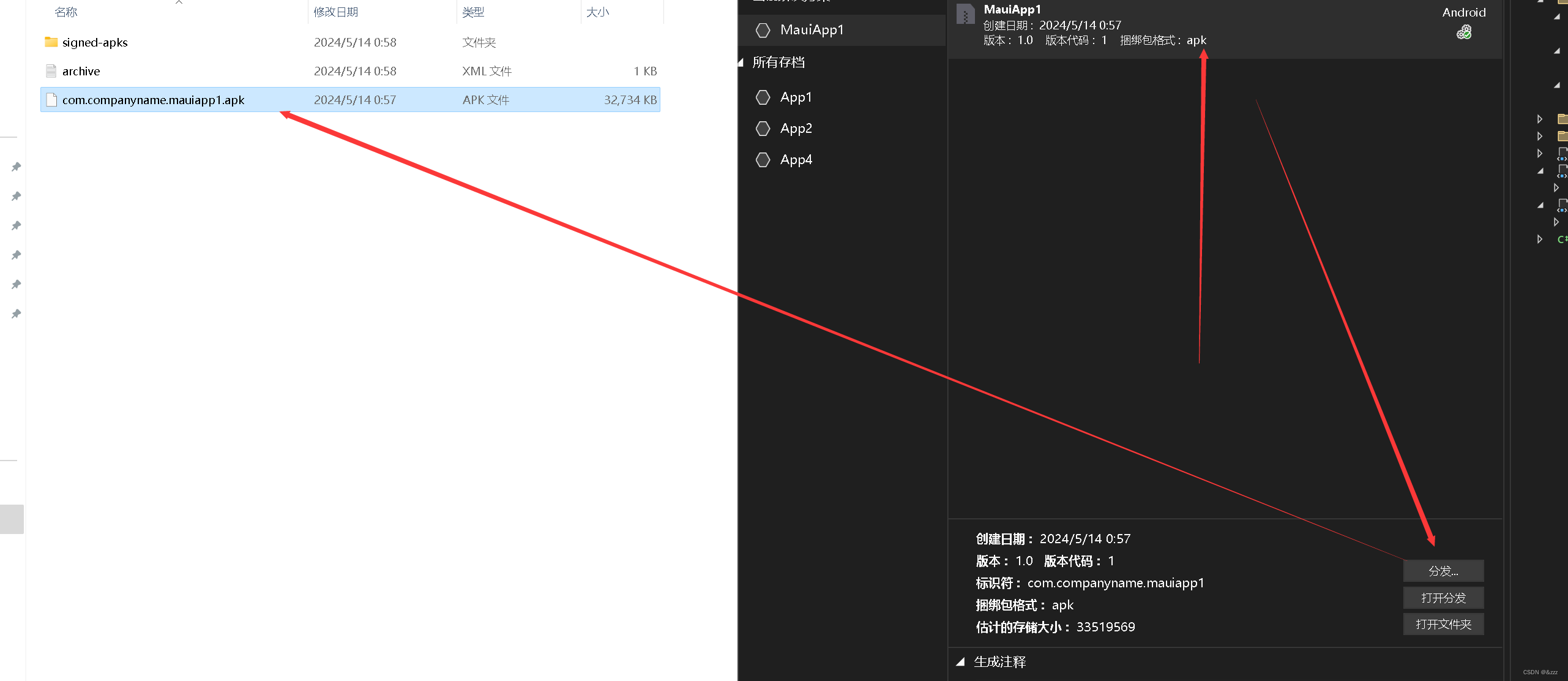Click the 打开分发 button
This screenshot has width=1568, height=681.
(x=1443, y=598)
